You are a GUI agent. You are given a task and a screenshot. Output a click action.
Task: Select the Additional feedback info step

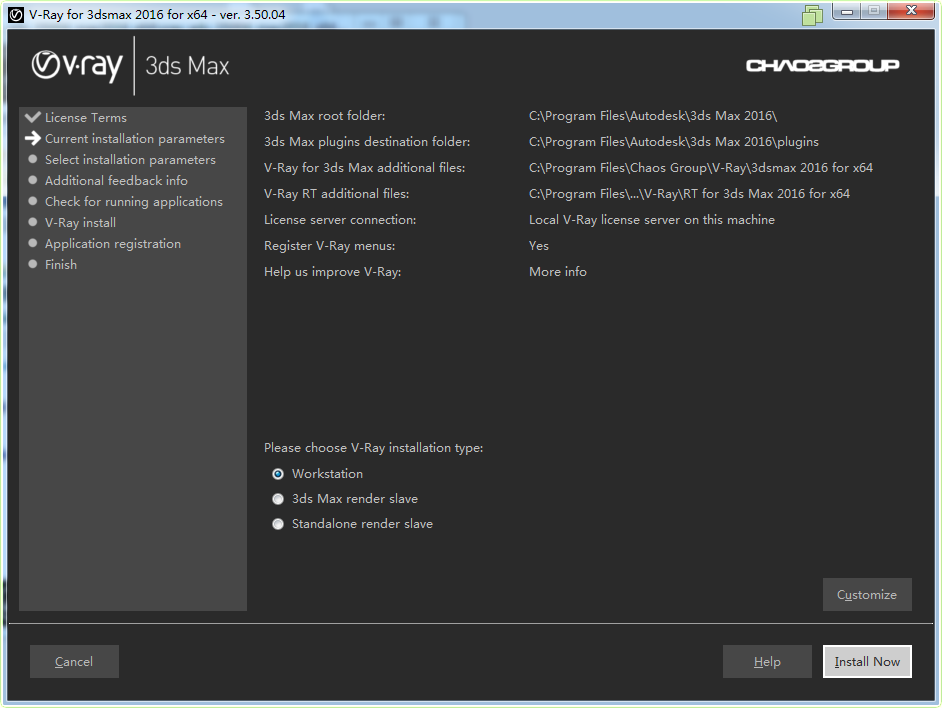pyautogui.click(x=116, y=180)
